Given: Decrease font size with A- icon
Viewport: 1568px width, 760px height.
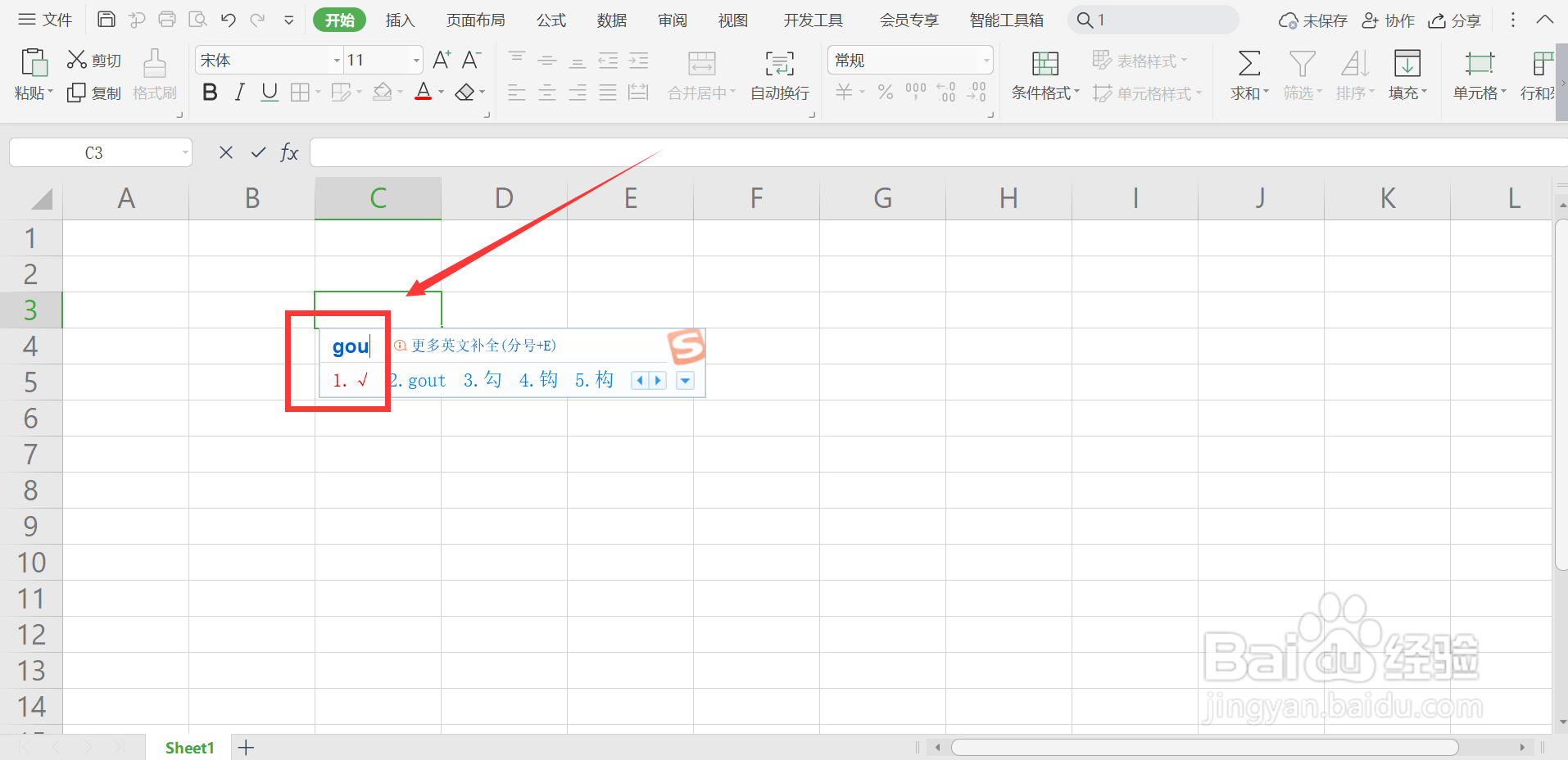Looking at the screenshot, I should pyautogui.click(x=471, y=60).
